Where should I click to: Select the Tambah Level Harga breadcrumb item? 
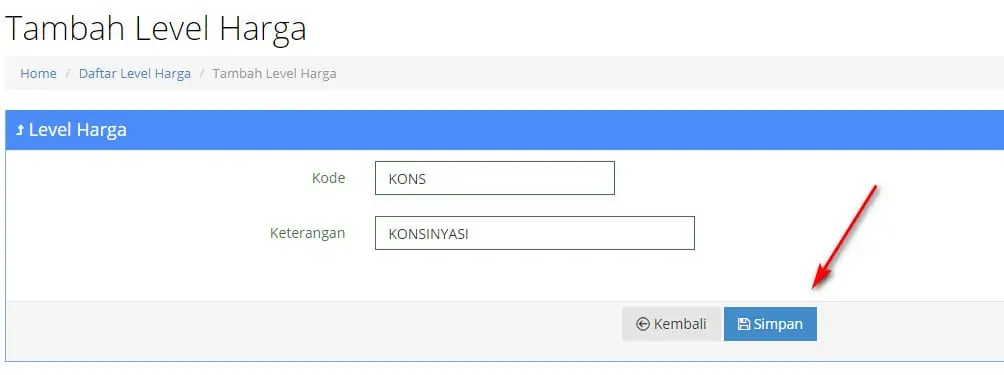pos(274,74)
